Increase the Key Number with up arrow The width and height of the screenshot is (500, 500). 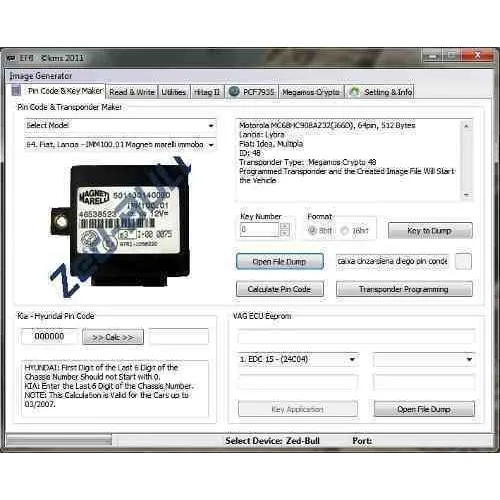pos(284,226)
